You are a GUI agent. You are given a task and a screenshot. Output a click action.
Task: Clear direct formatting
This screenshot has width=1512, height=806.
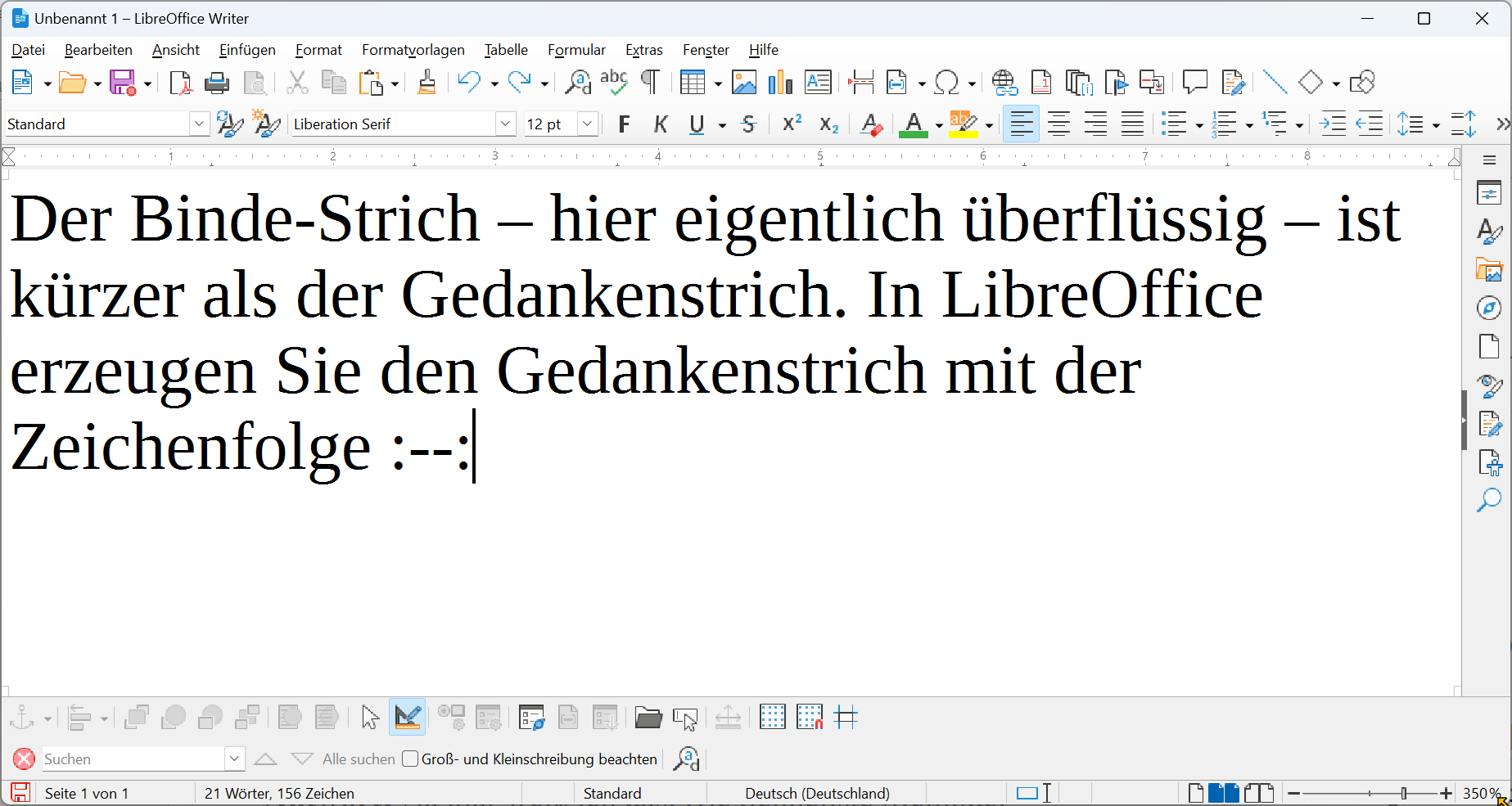click(x=871, y=124)
